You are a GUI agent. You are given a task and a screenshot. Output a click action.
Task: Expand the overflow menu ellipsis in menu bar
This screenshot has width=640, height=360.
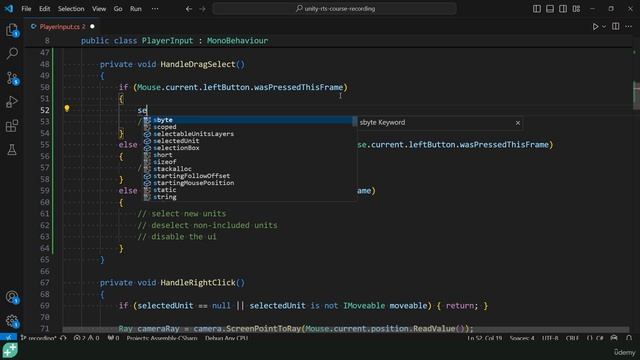coord(155,9)
